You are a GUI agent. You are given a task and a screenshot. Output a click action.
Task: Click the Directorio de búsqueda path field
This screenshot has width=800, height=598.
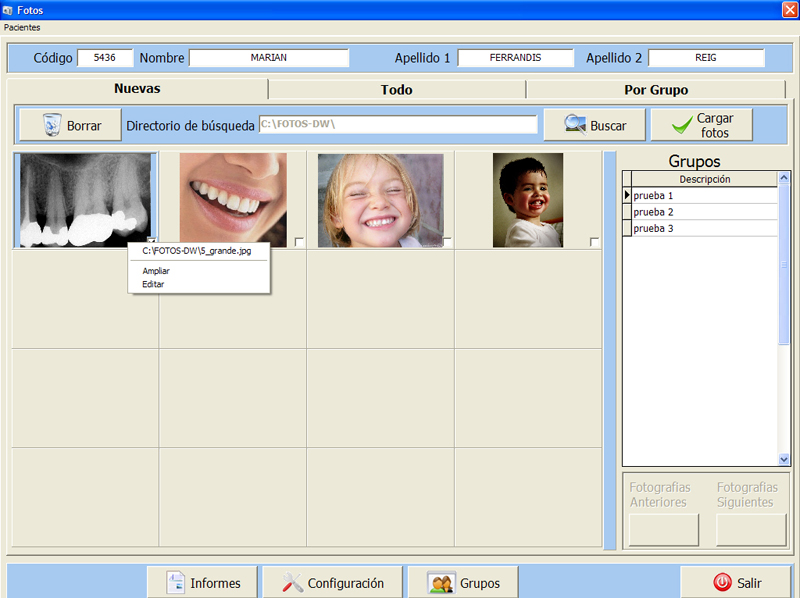pos(397,124)
